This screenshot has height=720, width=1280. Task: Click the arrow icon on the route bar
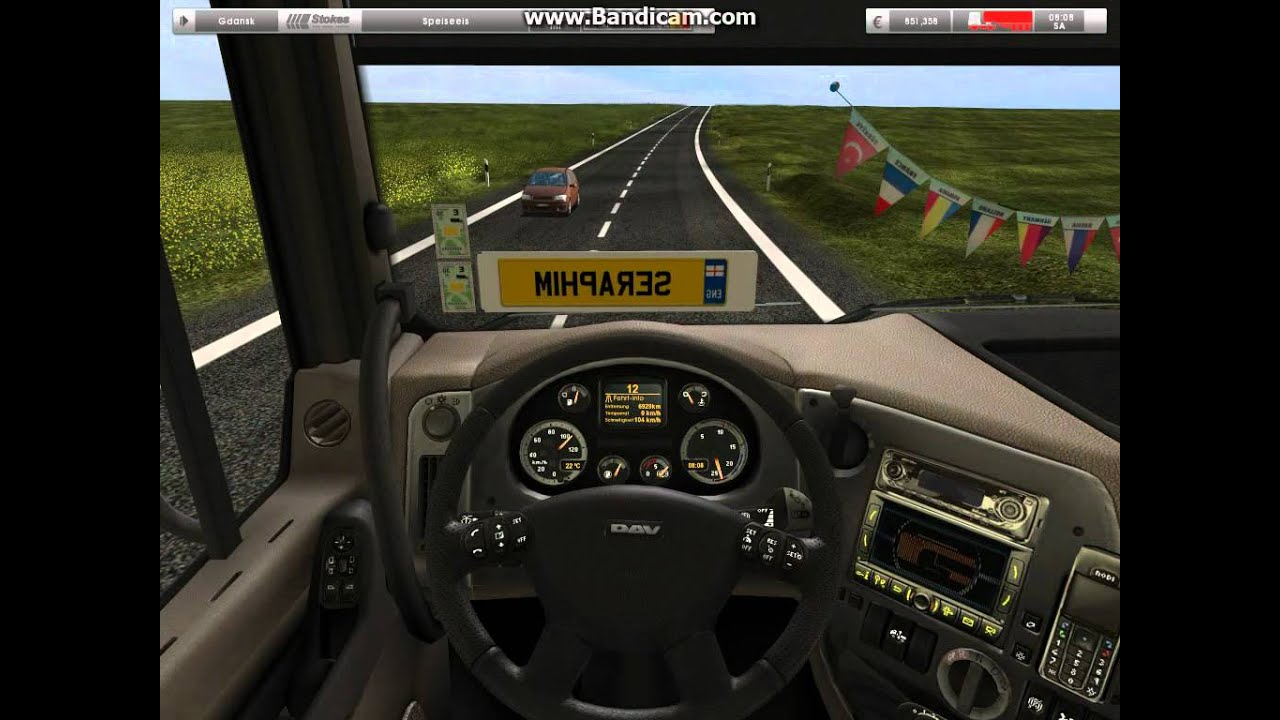pos(183,20)
